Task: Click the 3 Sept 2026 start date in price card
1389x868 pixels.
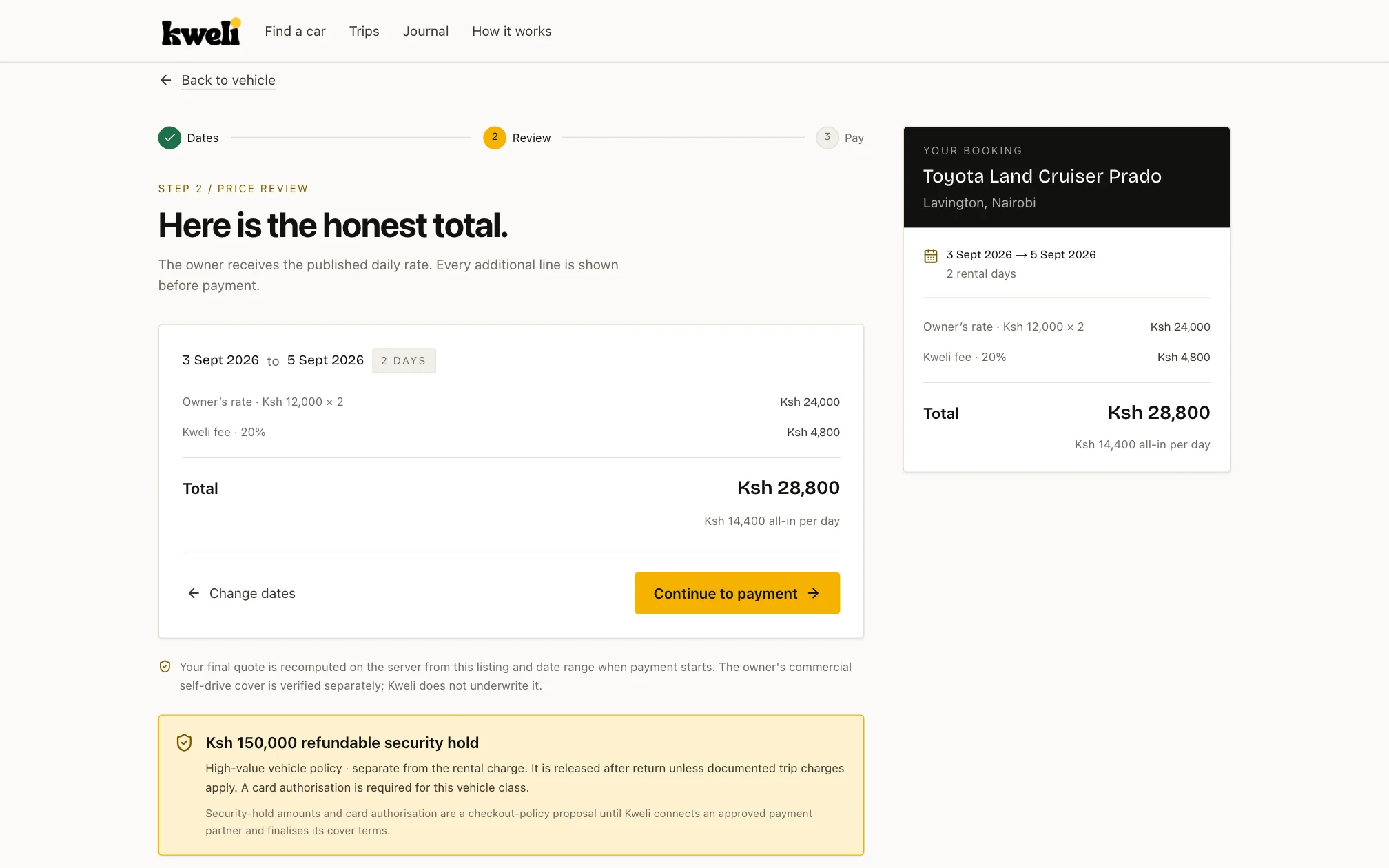Action: point(220,360)
